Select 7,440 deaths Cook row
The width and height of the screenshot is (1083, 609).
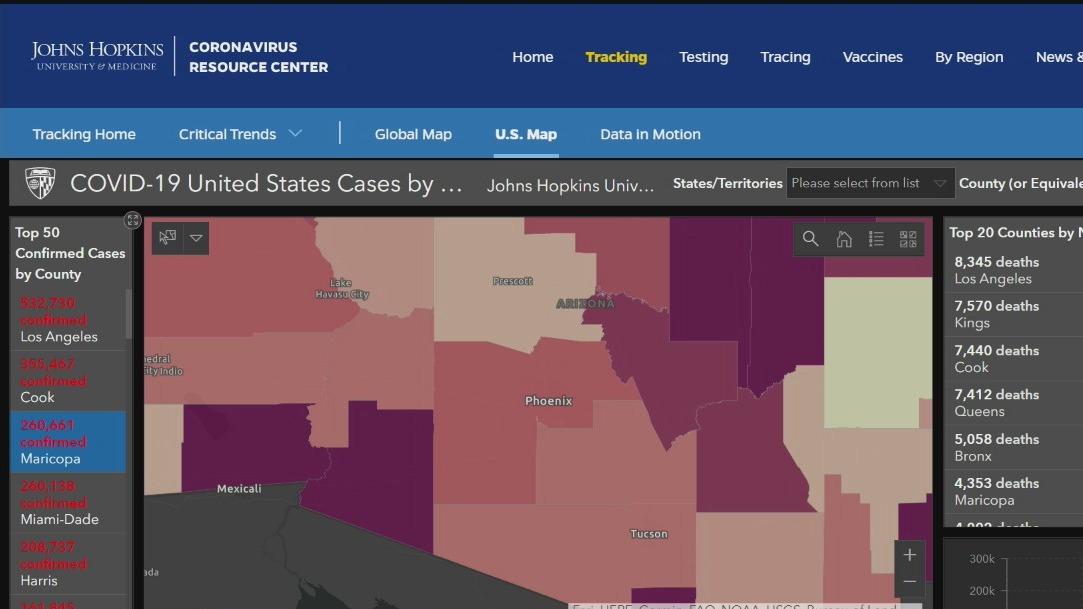pyautogui.click(x=1013, y=358)
